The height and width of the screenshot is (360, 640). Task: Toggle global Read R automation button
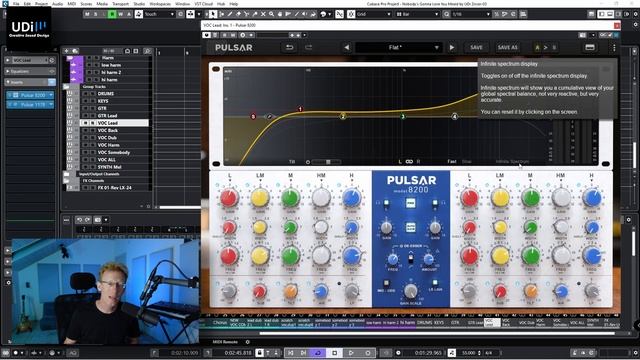click(112, 14)
